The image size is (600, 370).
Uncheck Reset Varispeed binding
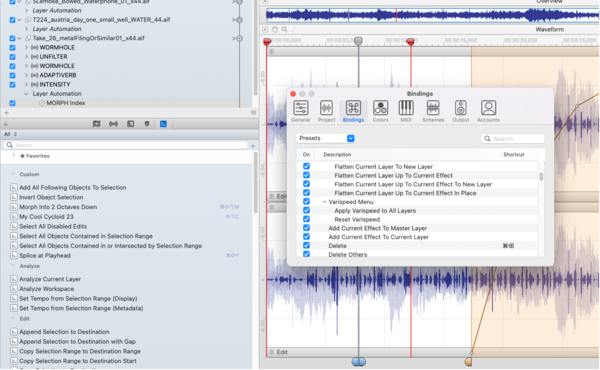[x=307, y=219]
